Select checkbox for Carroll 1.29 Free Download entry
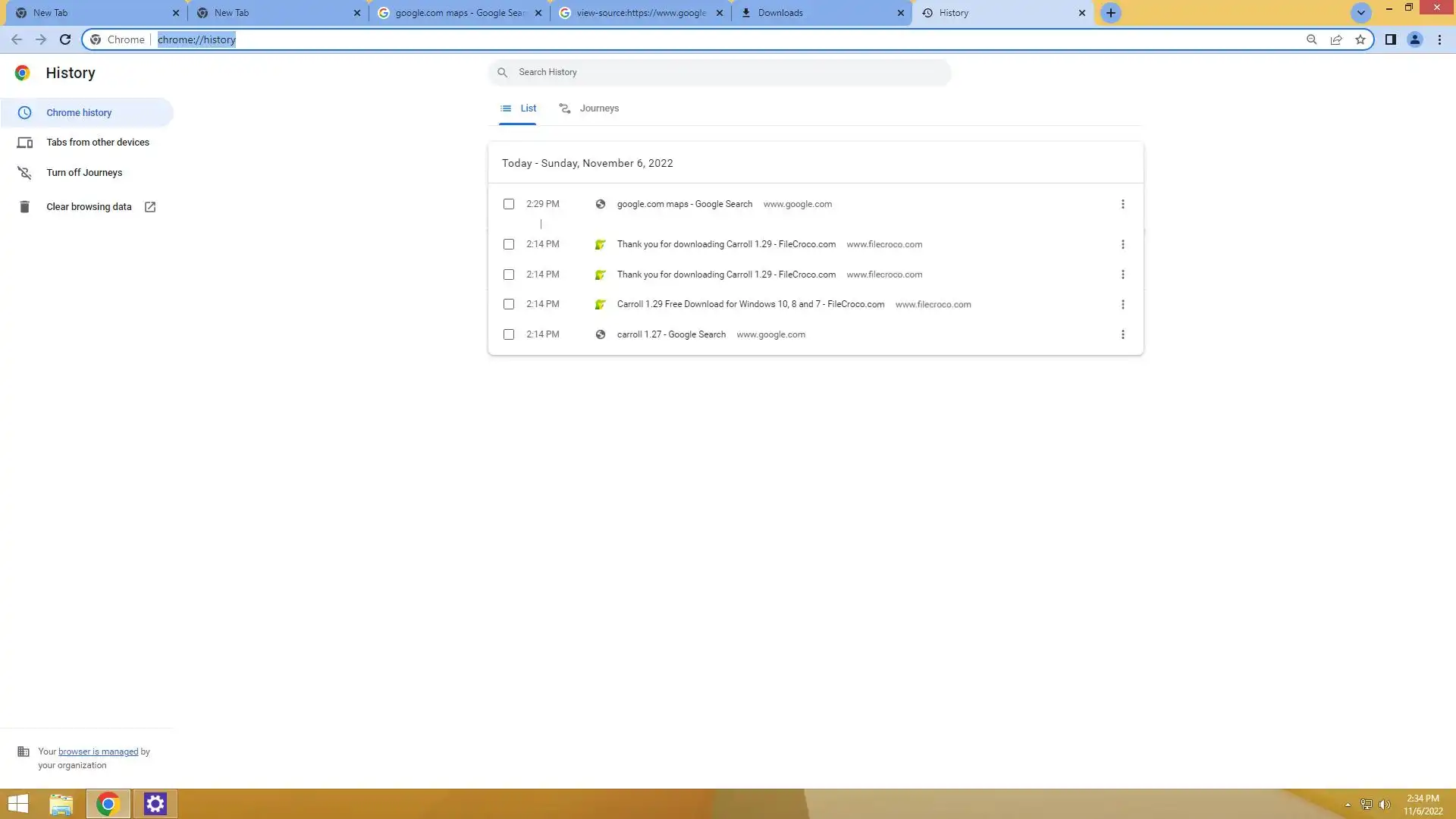This screenshot has width=1456, height=819. click(x=509, y=304)
